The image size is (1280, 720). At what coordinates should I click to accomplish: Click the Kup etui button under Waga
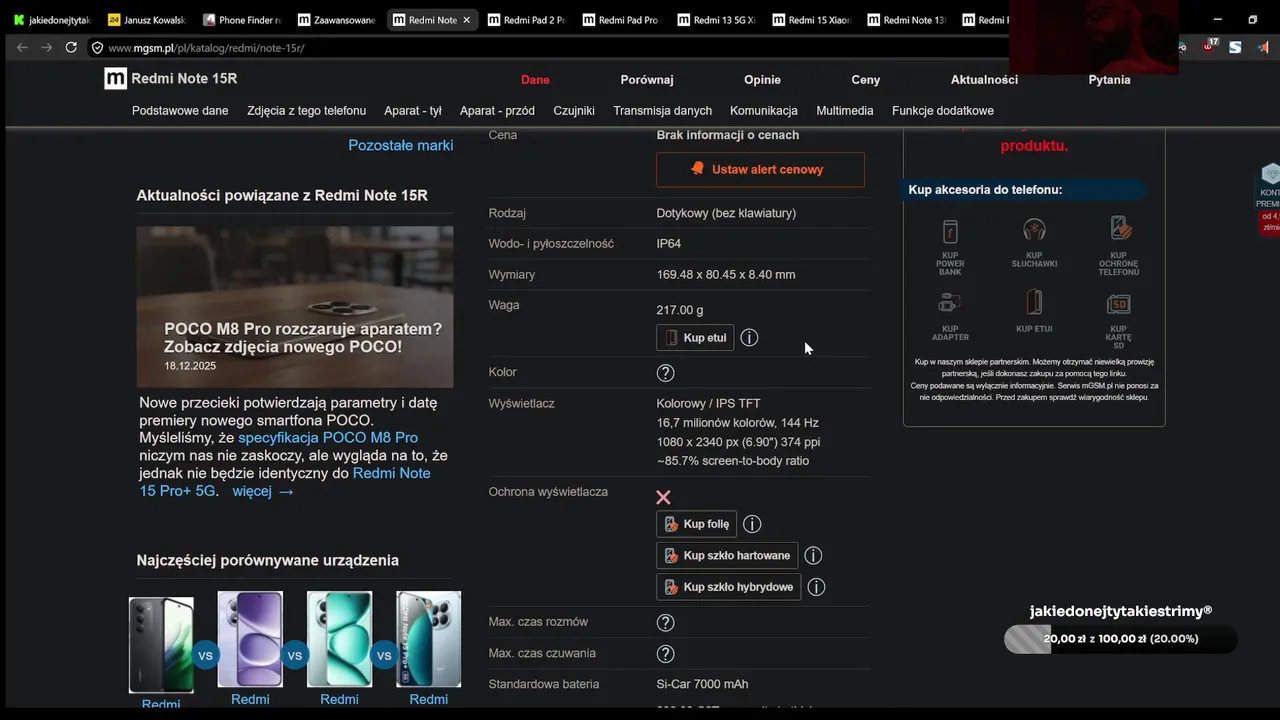[x=695, y=338]
